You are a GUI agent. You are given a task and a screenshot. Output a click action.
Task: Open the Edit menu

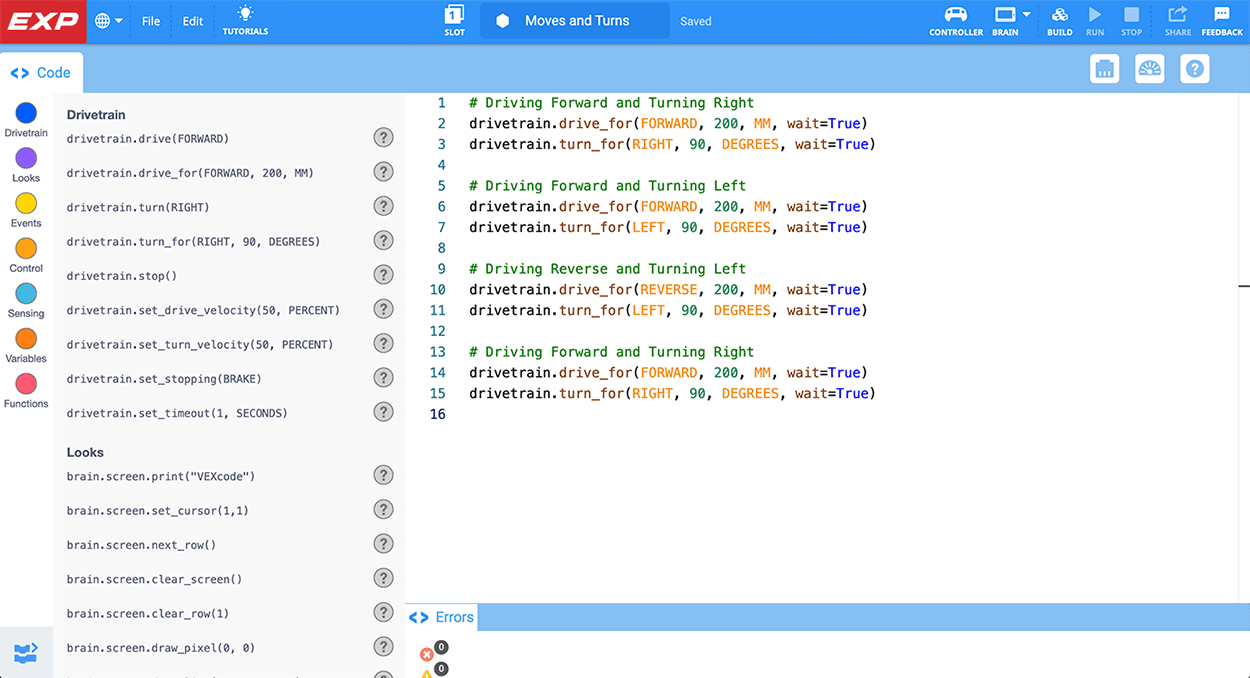point(193,21)
